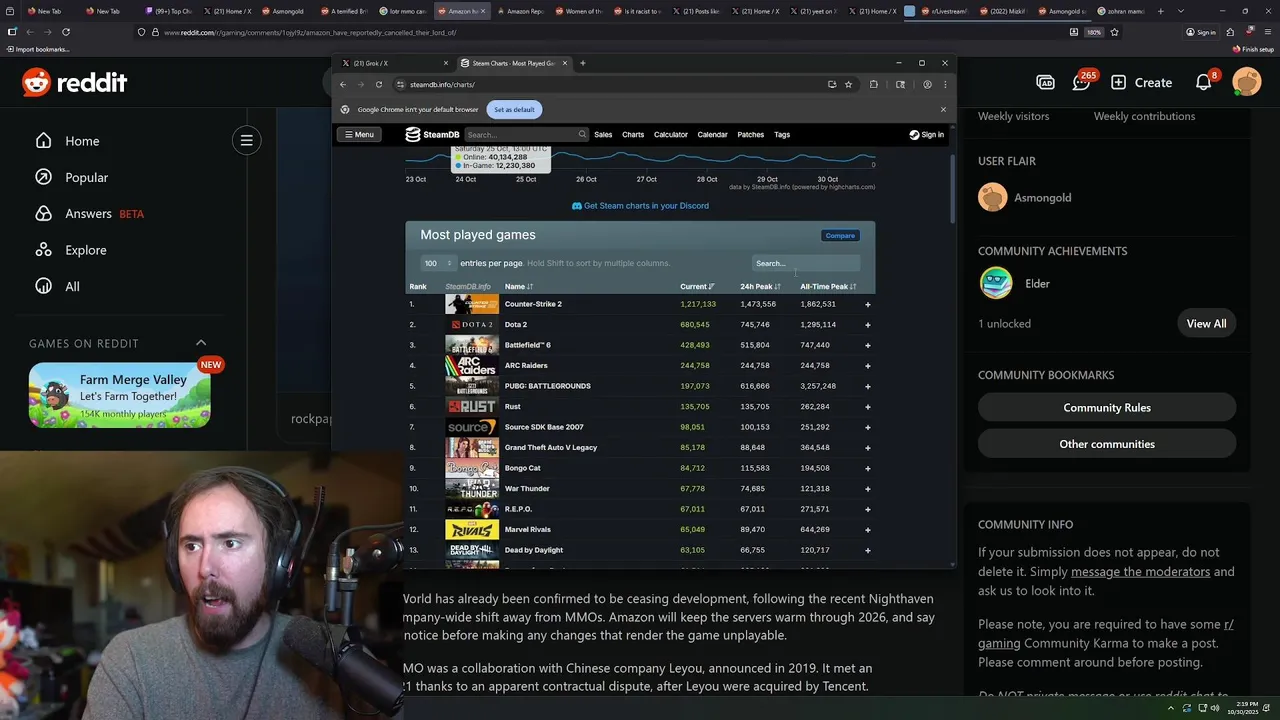Open Calendar in SteamDB navigation
This screenshot has height=720, width=1280.
(712, 134)
